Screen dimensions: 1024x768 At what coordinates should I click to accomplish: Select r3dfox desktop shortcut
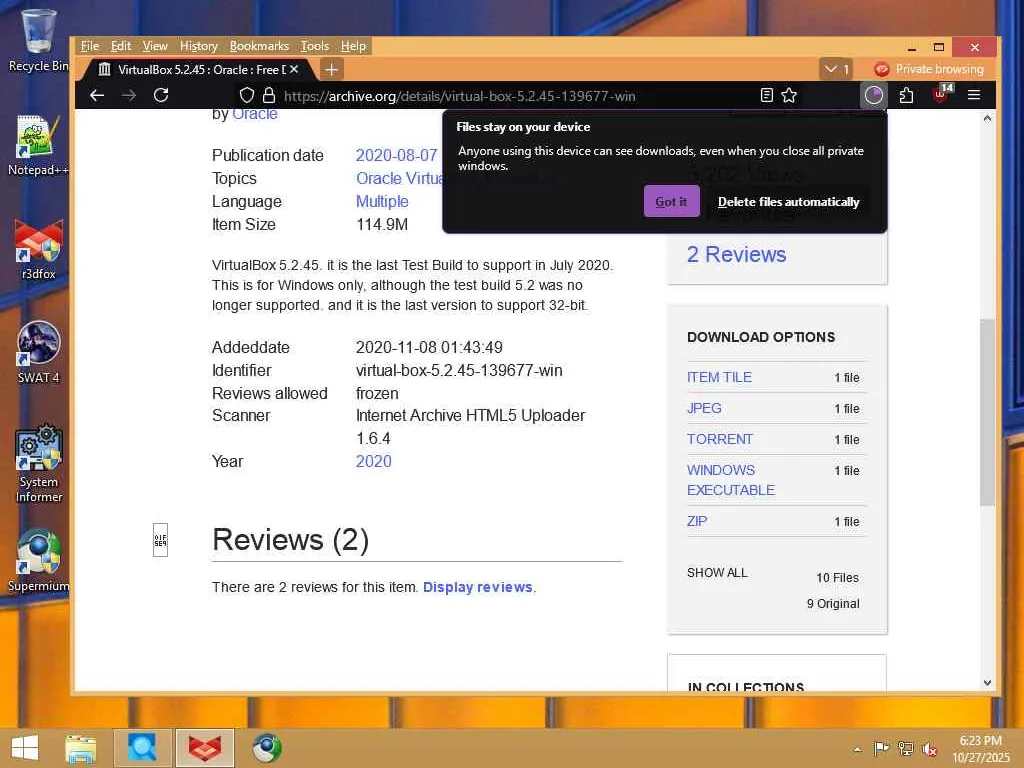(38, 249)
